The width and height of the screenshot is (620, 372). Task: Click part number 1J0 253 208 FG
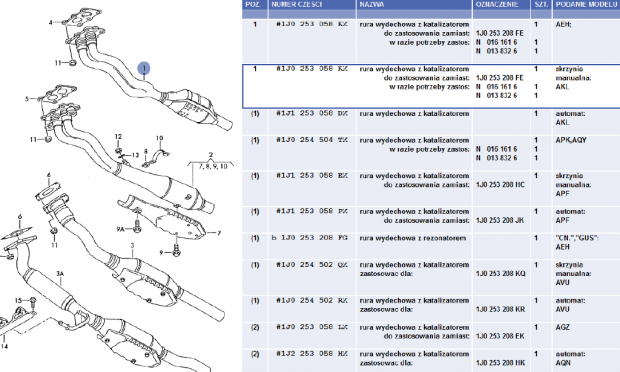click(x=310, y=238)
